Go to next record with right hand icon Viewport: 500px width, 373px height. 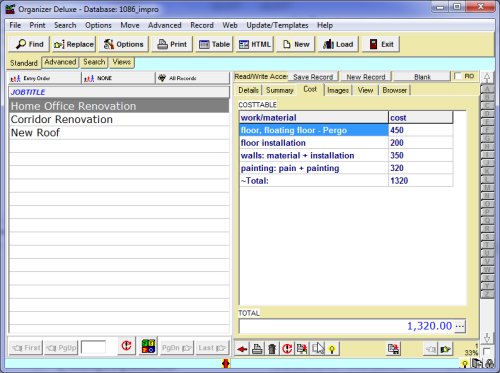point(446,349)
